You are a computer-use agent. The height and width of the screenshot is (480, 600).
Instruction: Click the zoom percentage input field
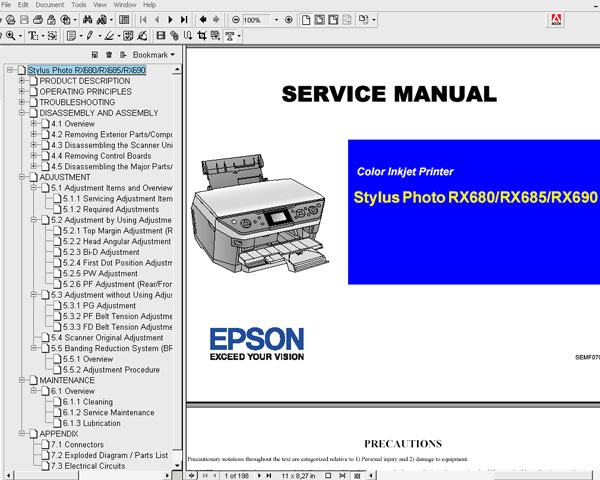(256, 20)
